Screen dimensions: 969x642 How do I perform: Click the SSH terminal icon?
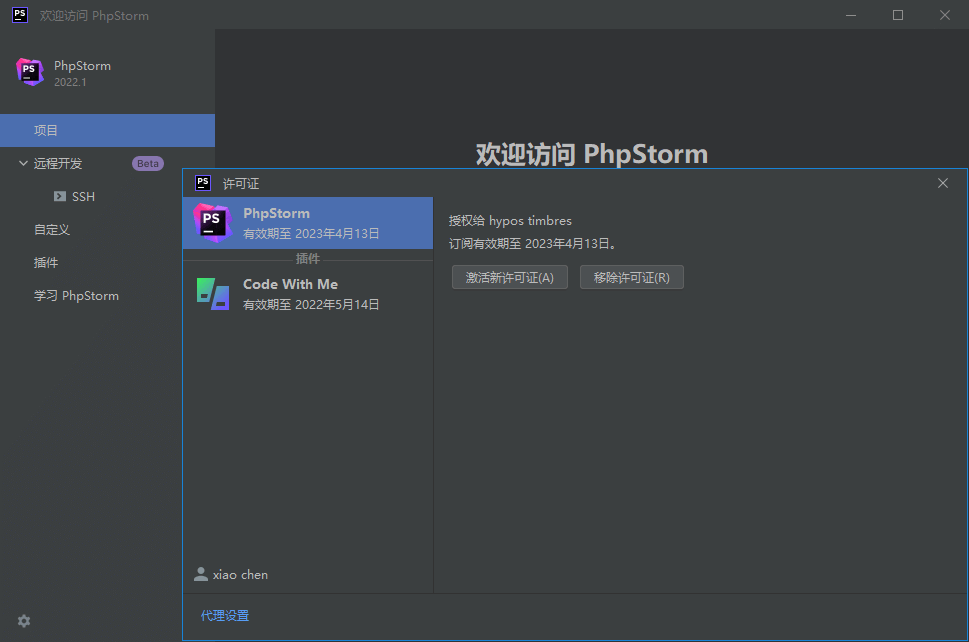pyautogui.click(x=60, y=197)
